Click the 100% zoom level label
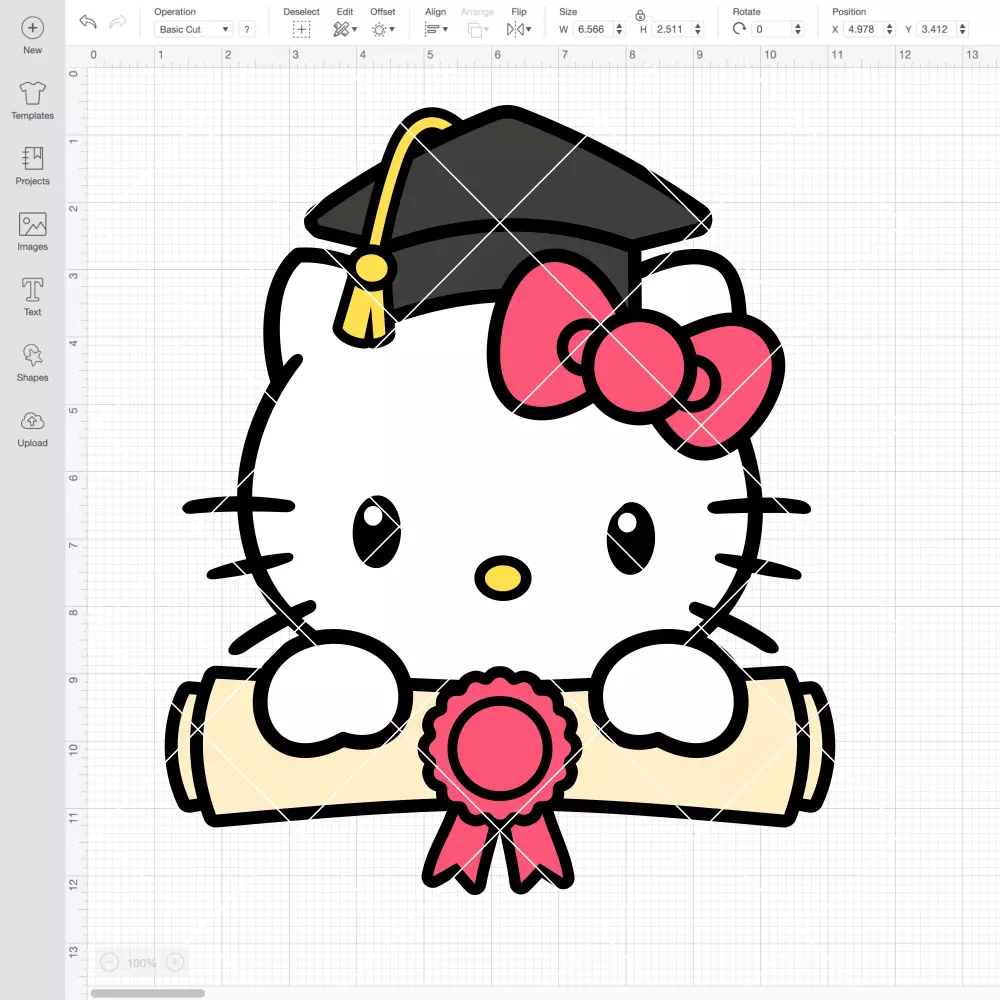1000x1000 pixels. tap(142, 963)
